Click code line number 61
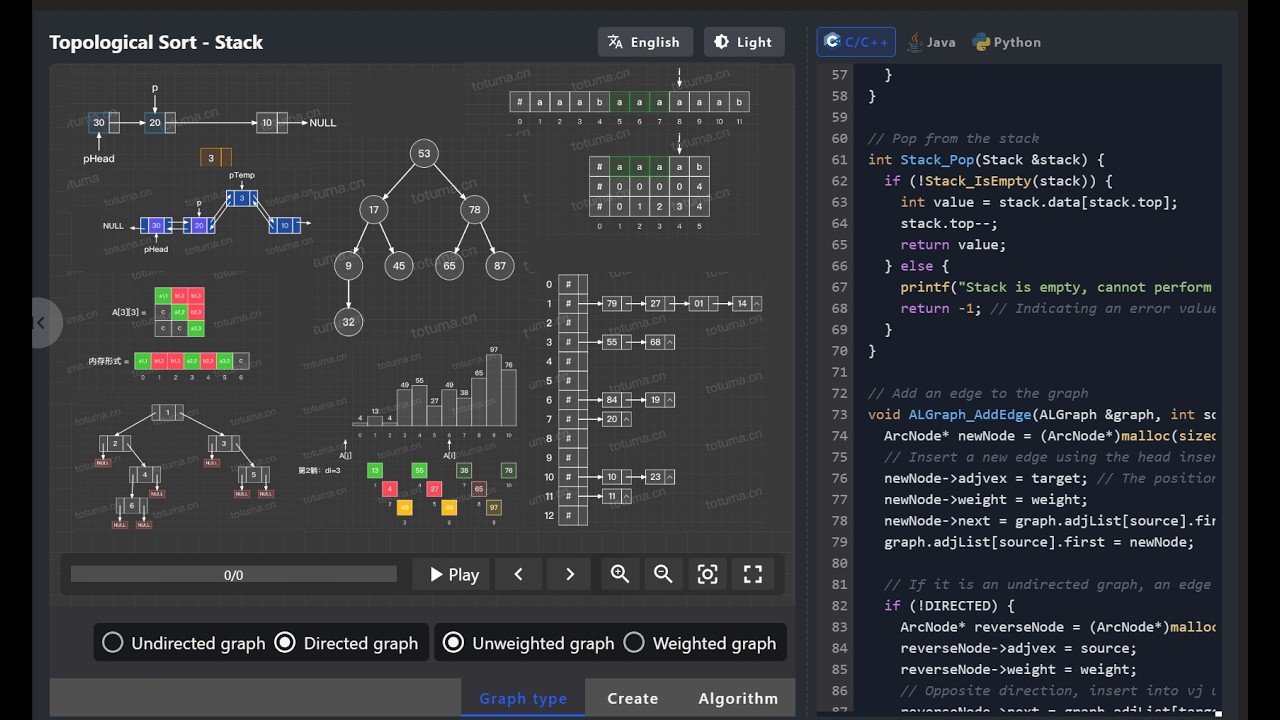Viewport: 1280px width, 720px height. pos(839,160)
